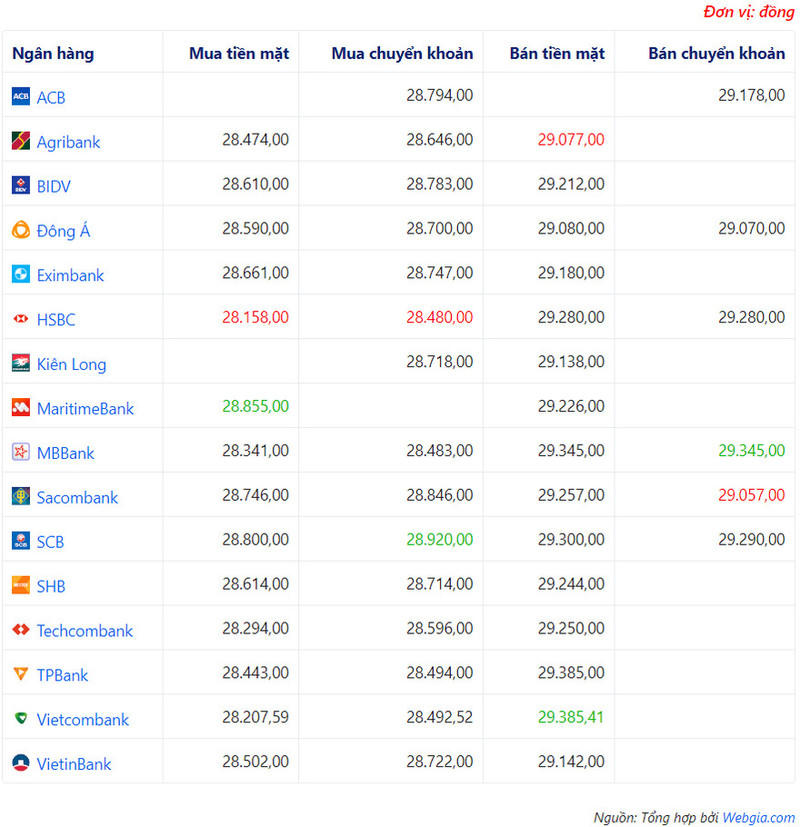
Task: Click the VietinBank logo icon
Action: click(x=21, y=764)
